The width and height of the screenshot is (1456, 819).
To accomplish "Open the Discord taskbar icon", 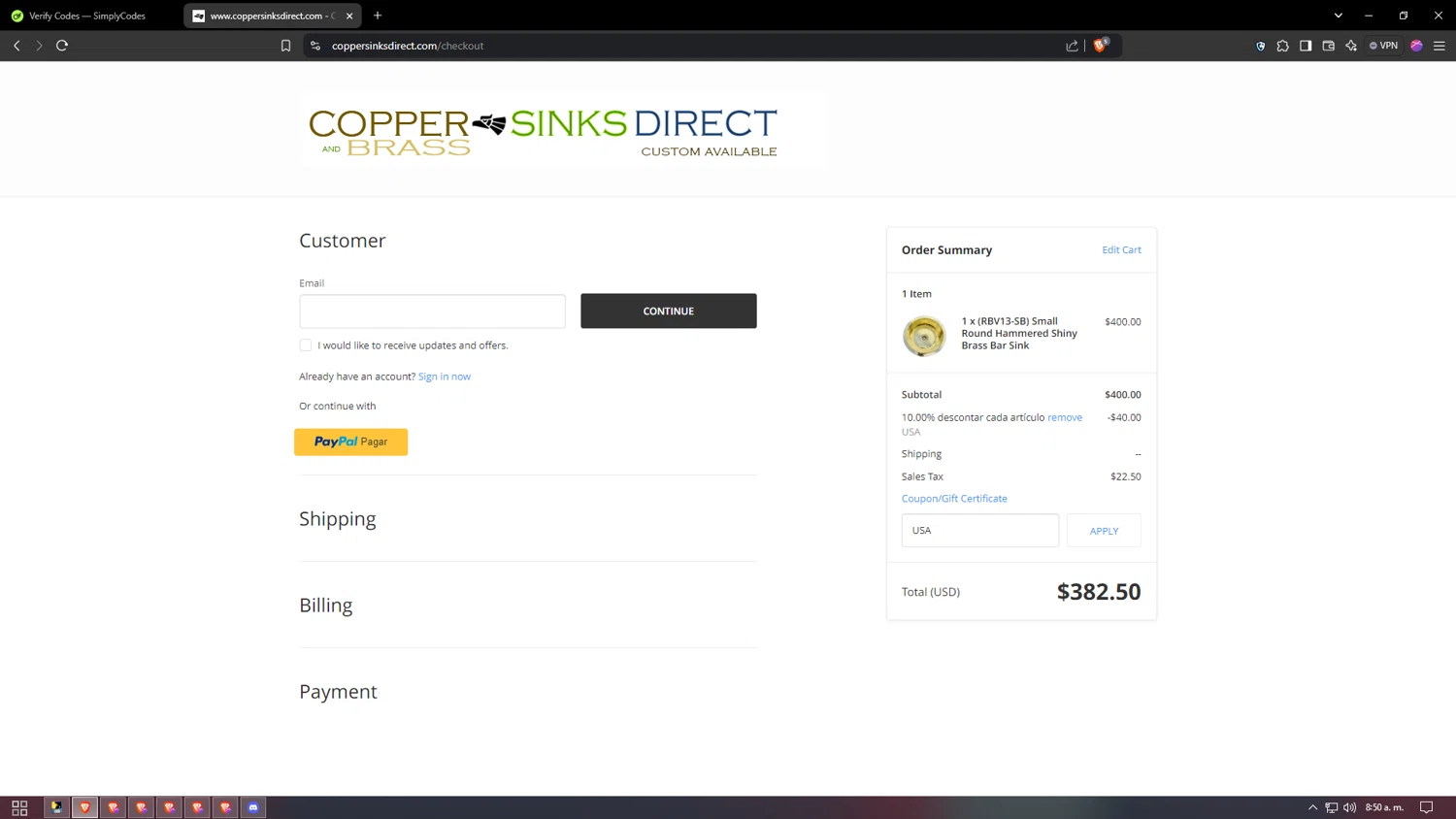I will coord(253,807).
